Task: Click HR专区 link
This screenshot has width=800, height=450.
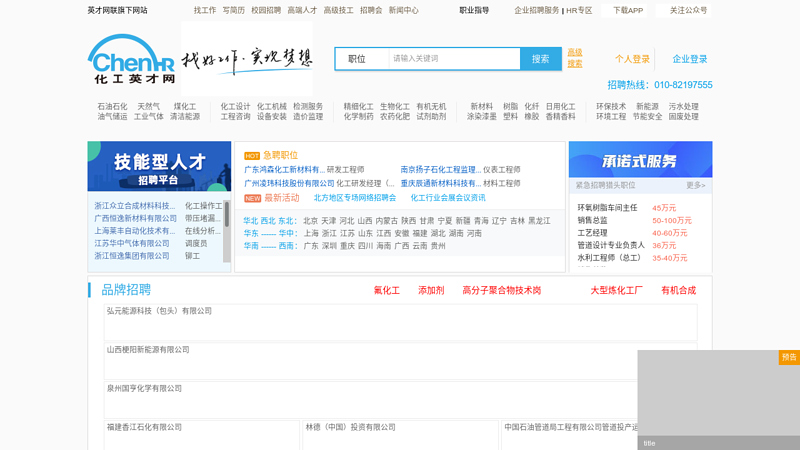Action: [579, 10]
